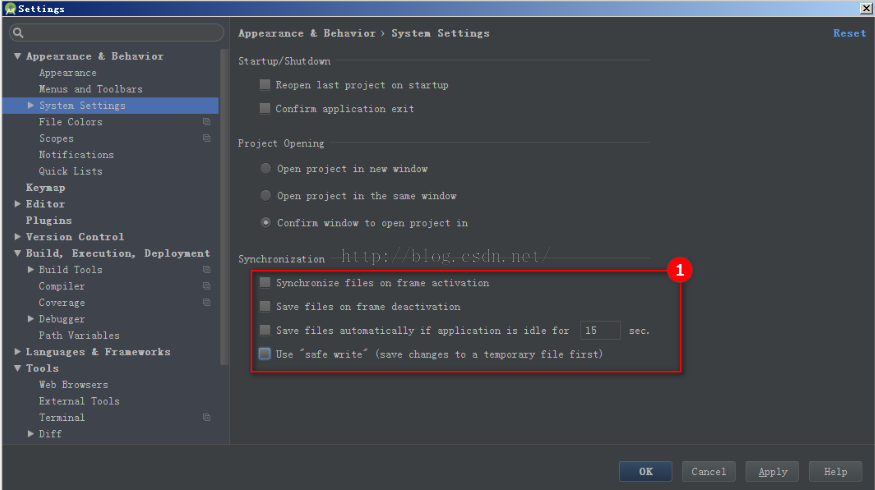Select Confirm window to open project in
This screenshot has width=875, height=490.
point(266,222)
